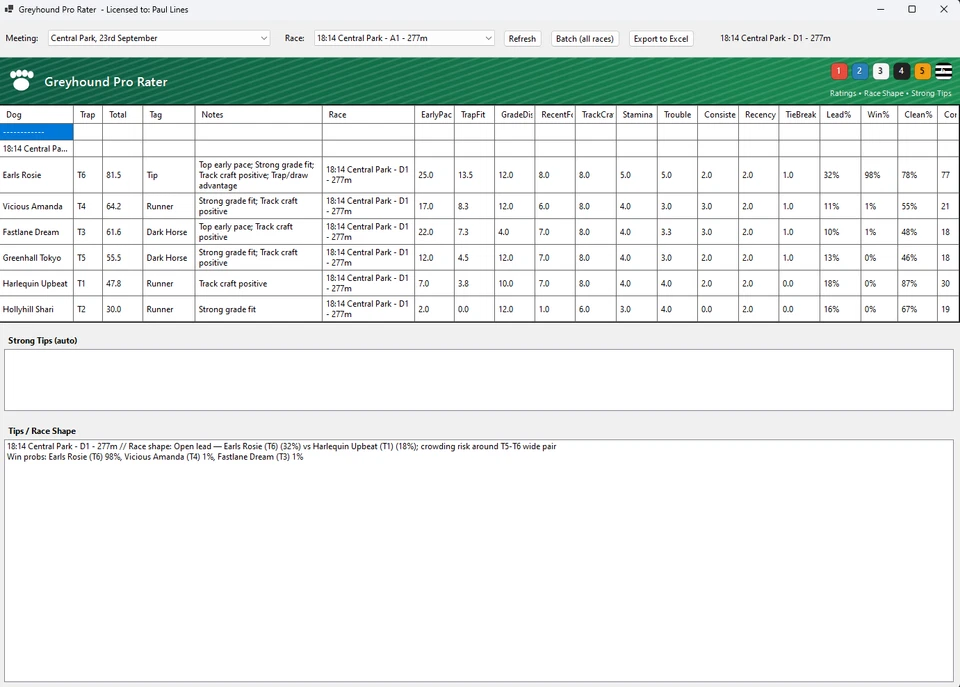
Task: Click the greyhound paw logo in the banner
Action: (x=22, y=80)
